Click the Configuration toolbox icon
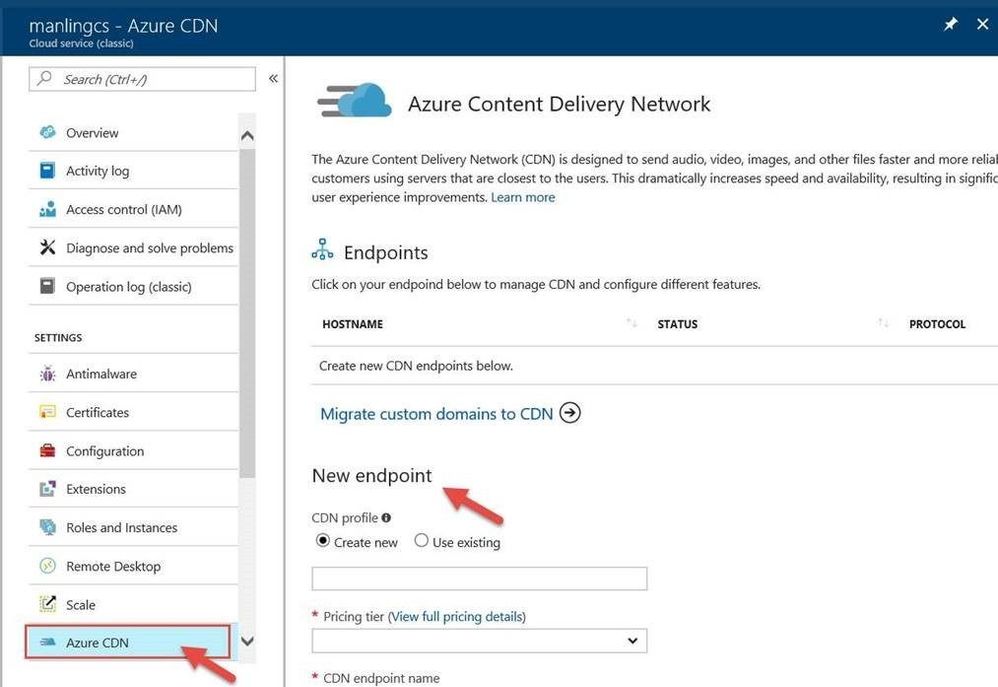Screen dimensions: 998x687 48,451
